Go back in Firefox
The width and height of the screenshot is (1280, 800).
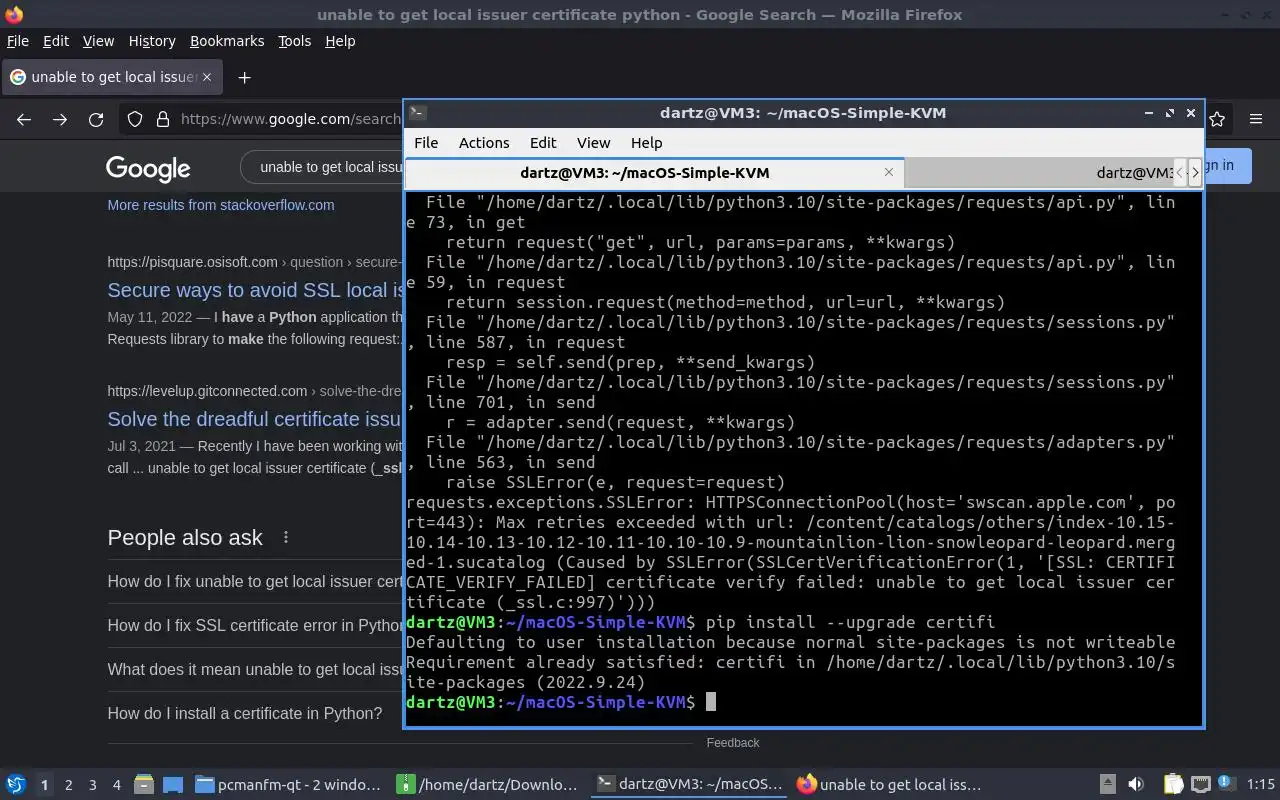[24, 119]
